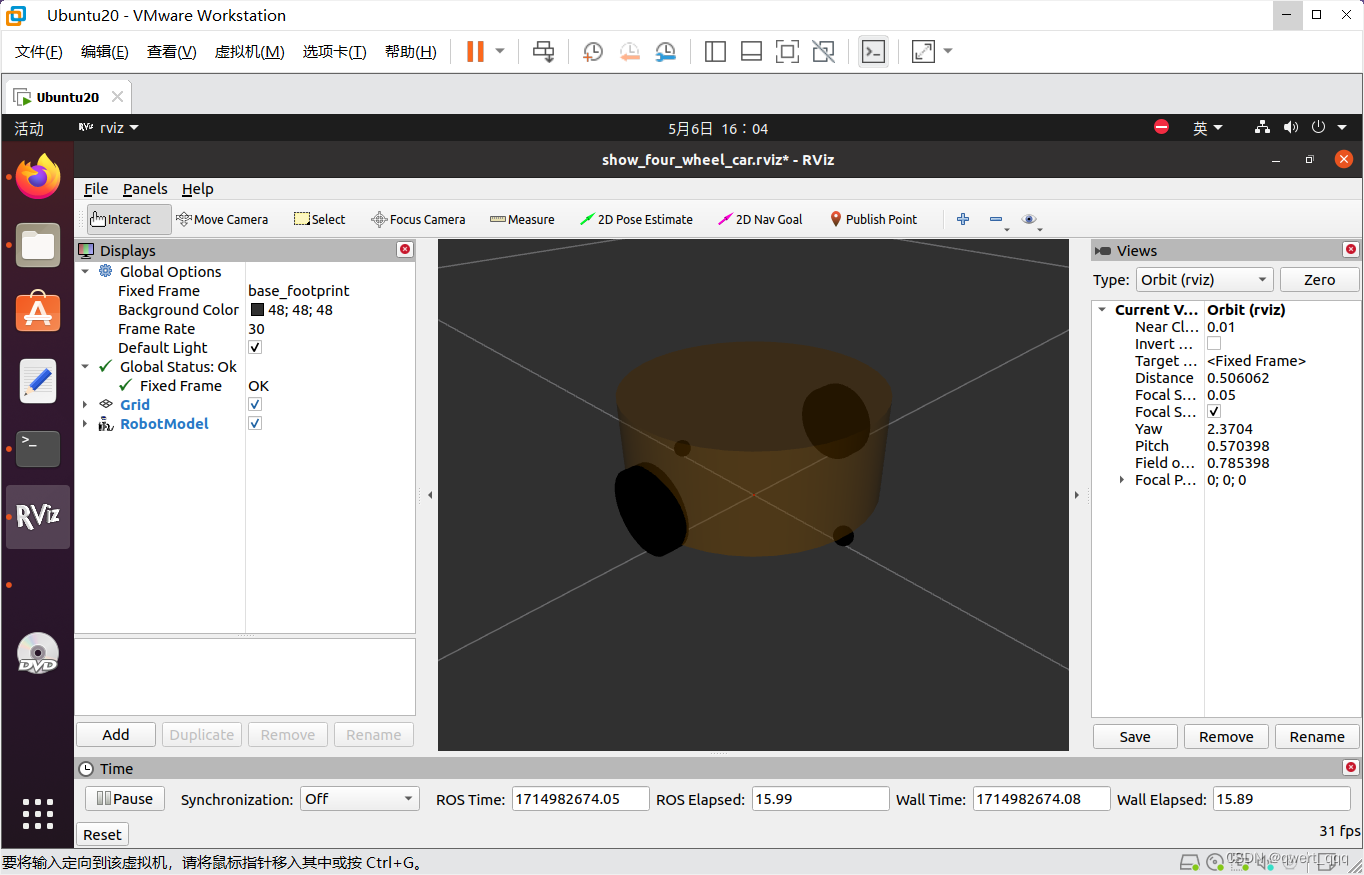Close the Displays panel
Viewport: 1364px width, 875px height.
(404, 250)
